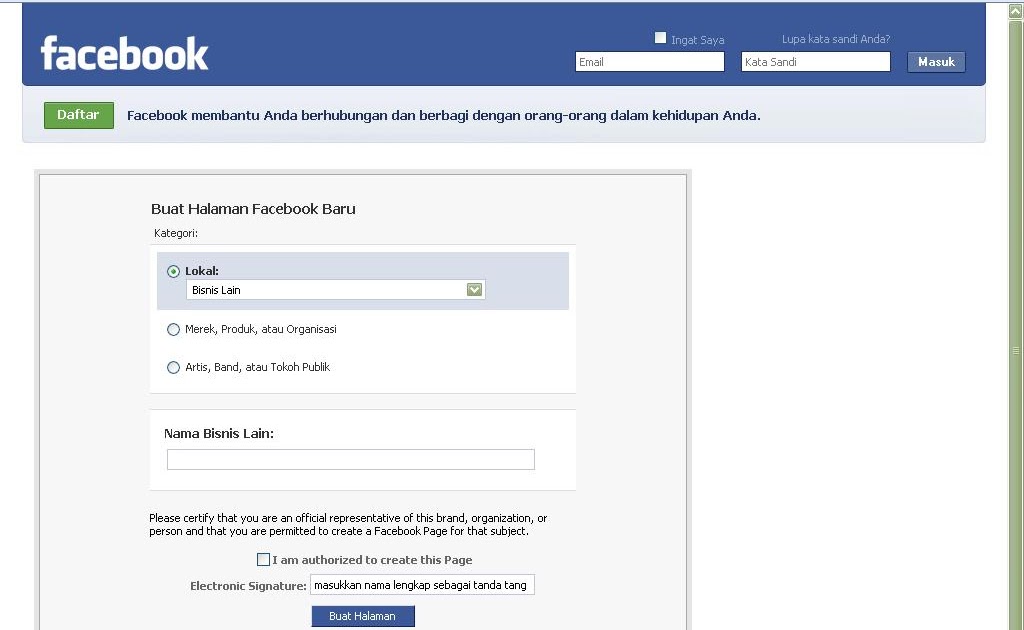Image resolution: width=1024 pixels, height=630 pixels.
Task: Click the Facebook membantu Anda berhubungan tagline
Action: click(443, 116)
